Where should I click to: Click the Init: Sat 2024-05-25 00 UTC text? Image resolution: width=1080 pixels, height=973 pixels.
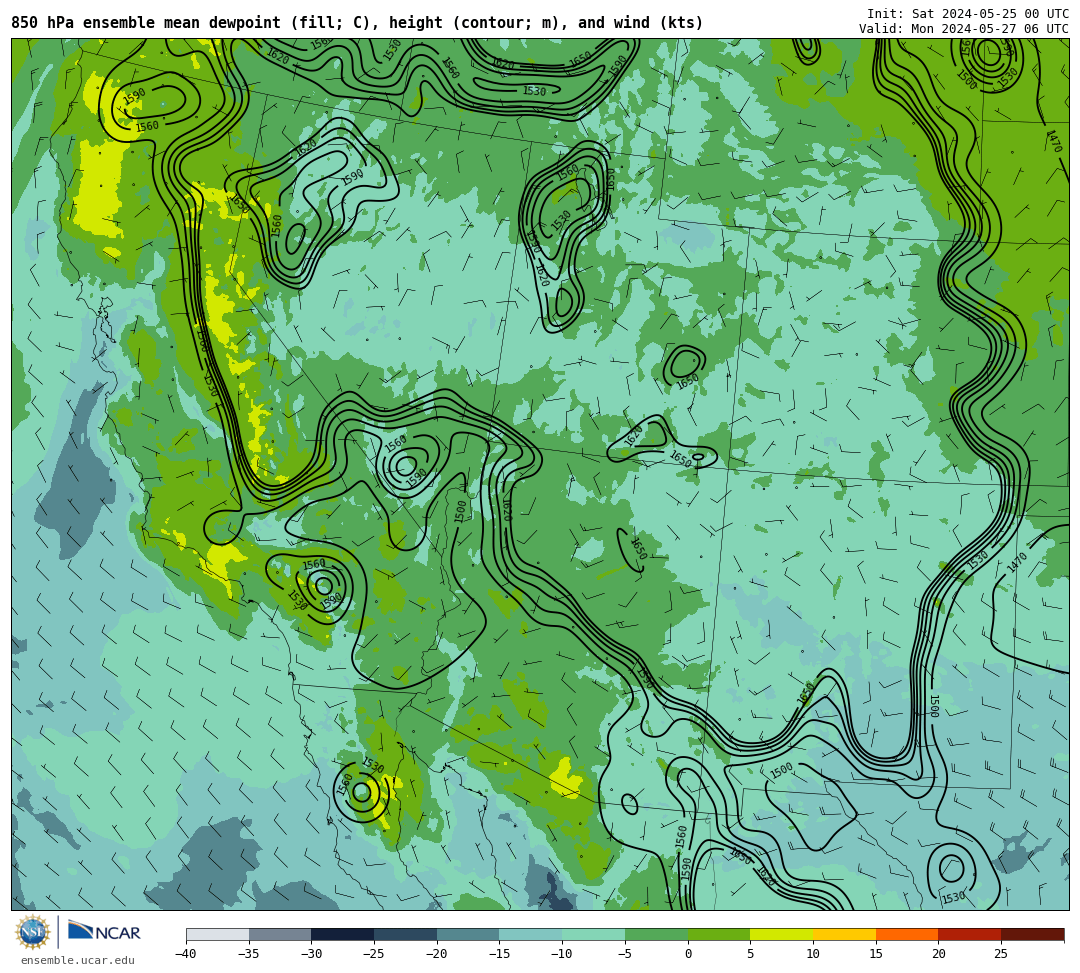tap(968, 14)
